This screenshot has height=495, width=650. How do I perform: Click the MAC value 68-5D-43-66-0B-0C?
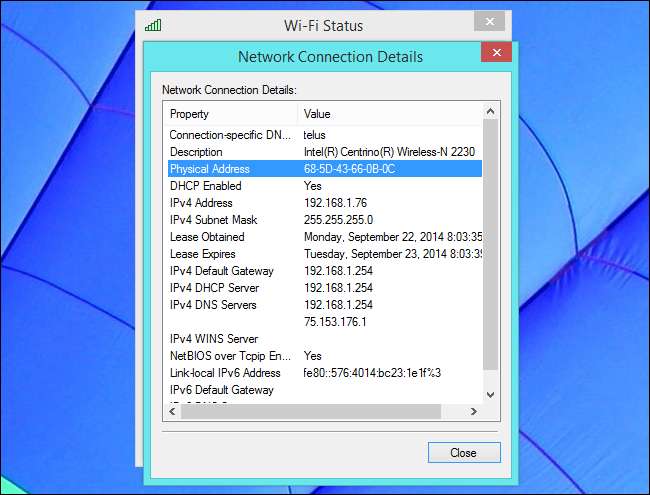tap(349, 169)
